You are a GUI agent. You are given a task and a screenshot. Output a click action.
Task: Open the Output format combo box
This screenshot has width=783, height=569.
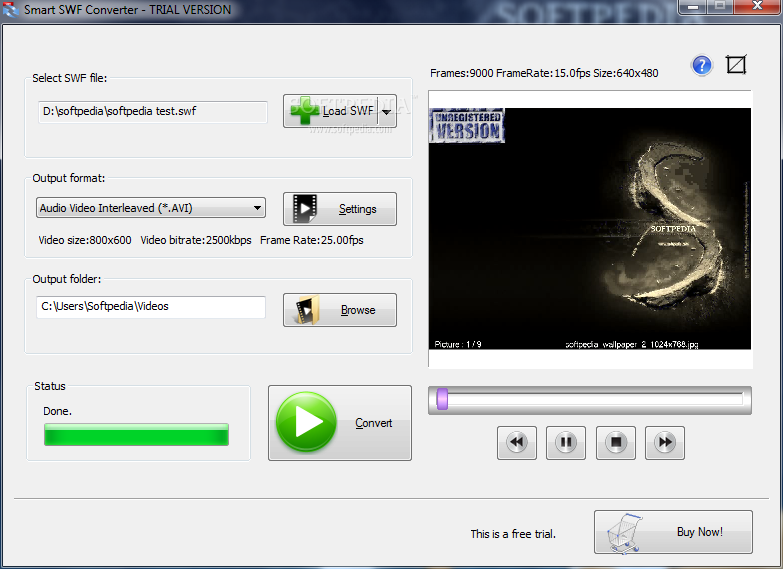click(151, 208)
